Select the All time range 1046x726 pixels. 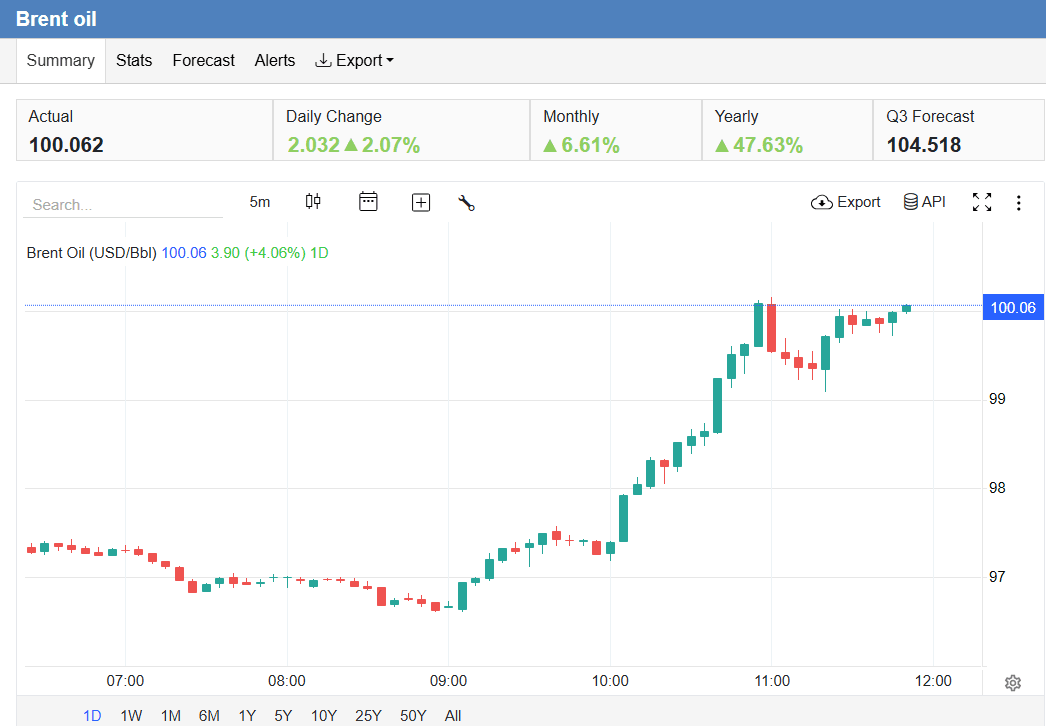[453, 715]
